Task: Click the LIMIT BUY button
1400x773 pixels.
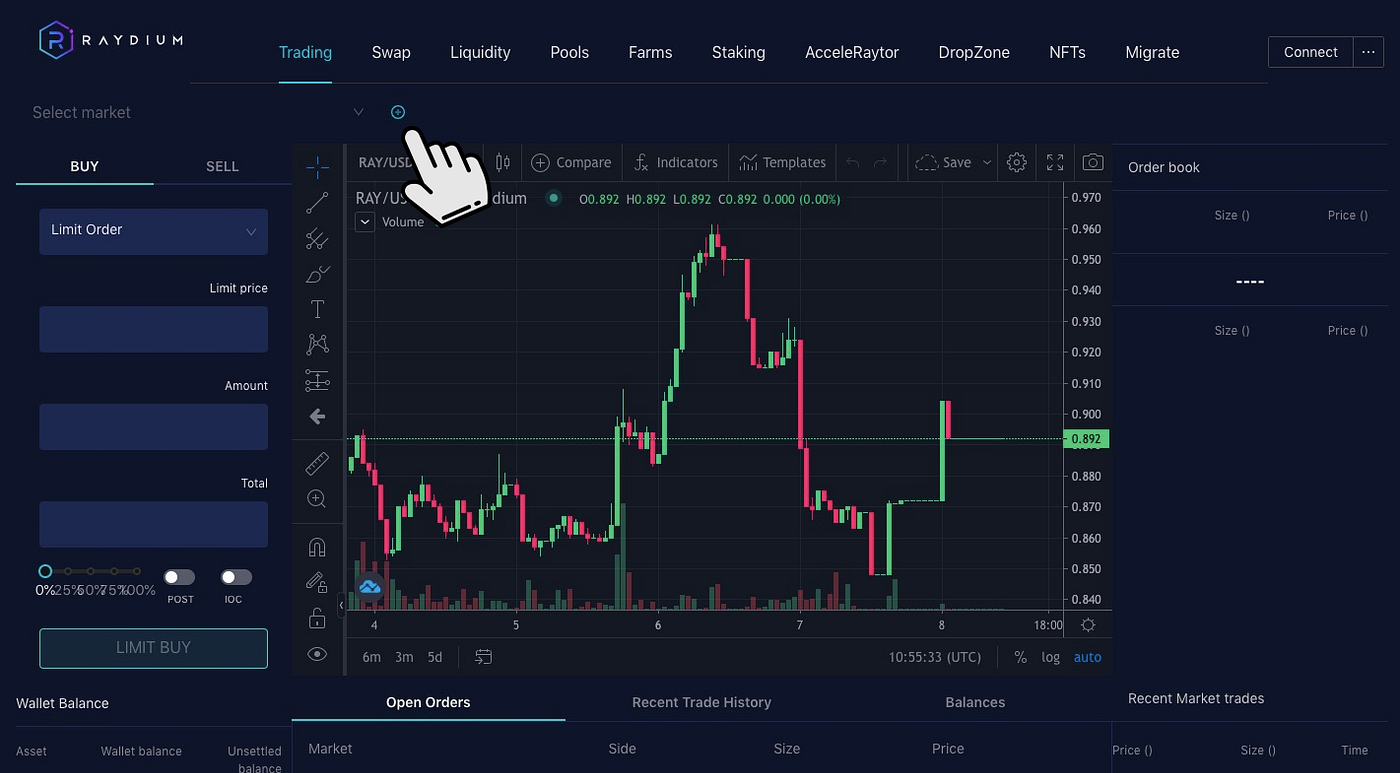Action: click(153, 648)
